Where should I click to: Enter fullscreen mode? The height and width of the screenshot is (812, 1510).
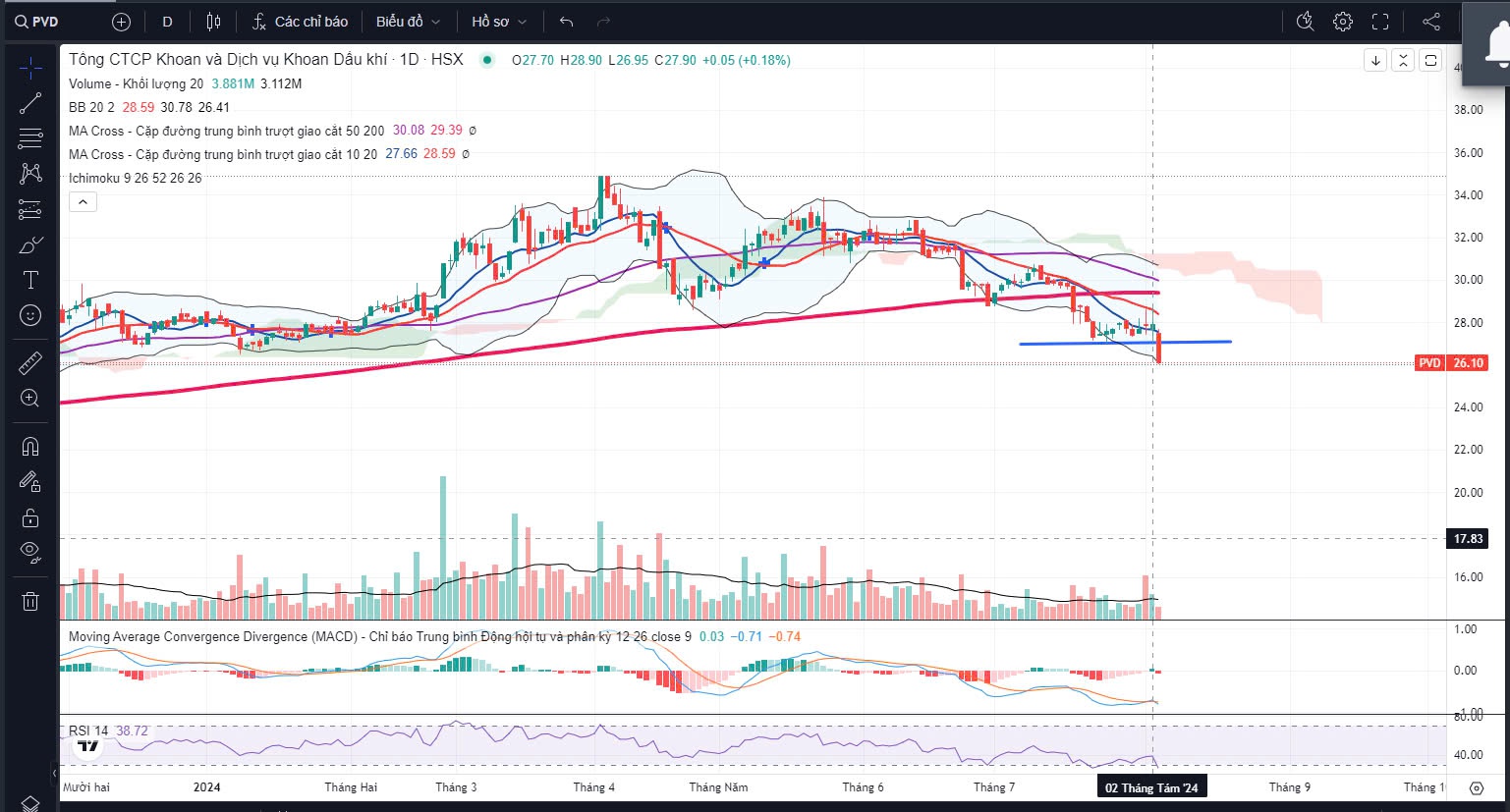click(1380, 22)
